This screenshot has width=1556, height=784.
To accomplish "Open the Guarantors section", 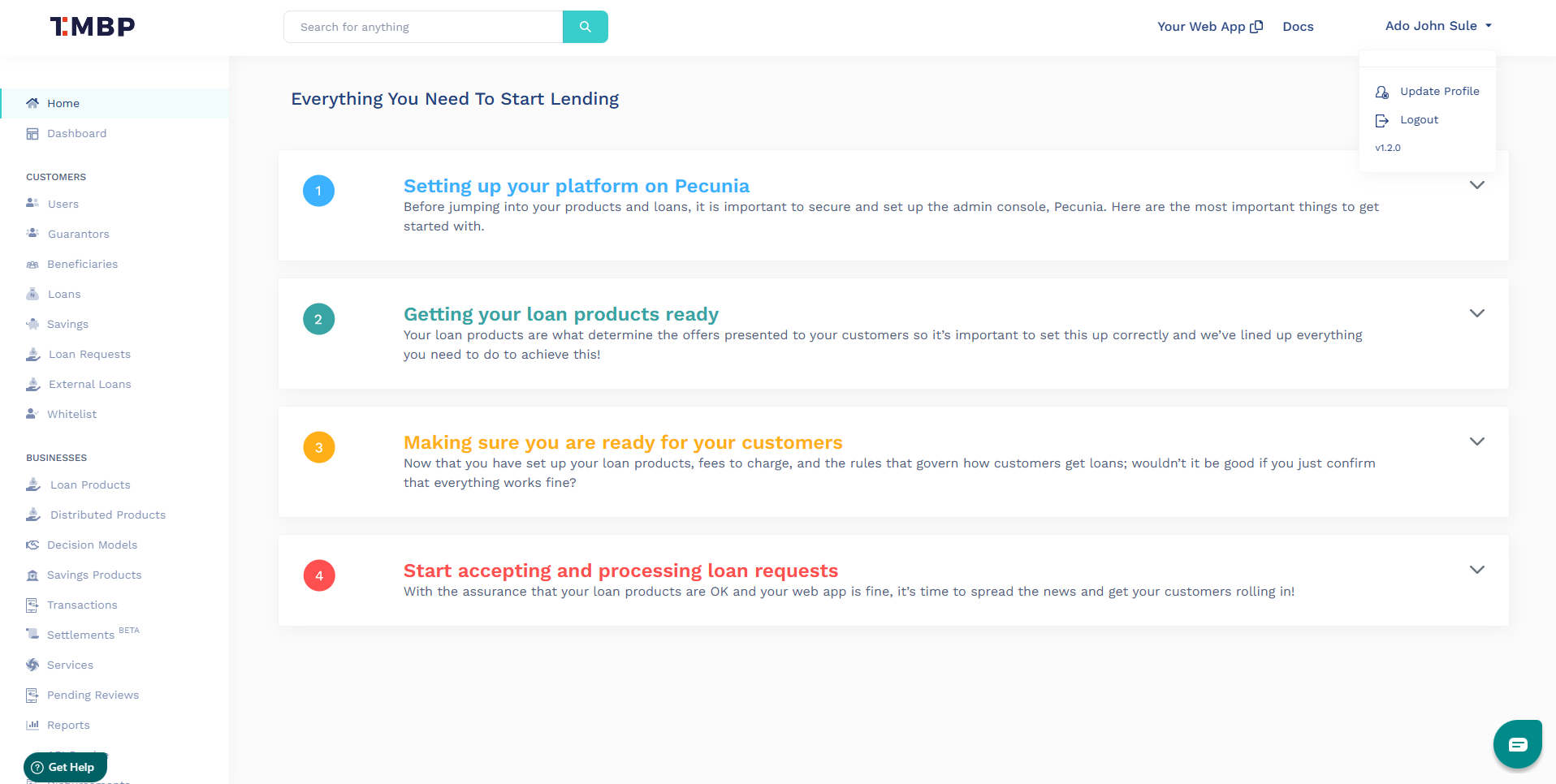I will [x=78, y=234].
